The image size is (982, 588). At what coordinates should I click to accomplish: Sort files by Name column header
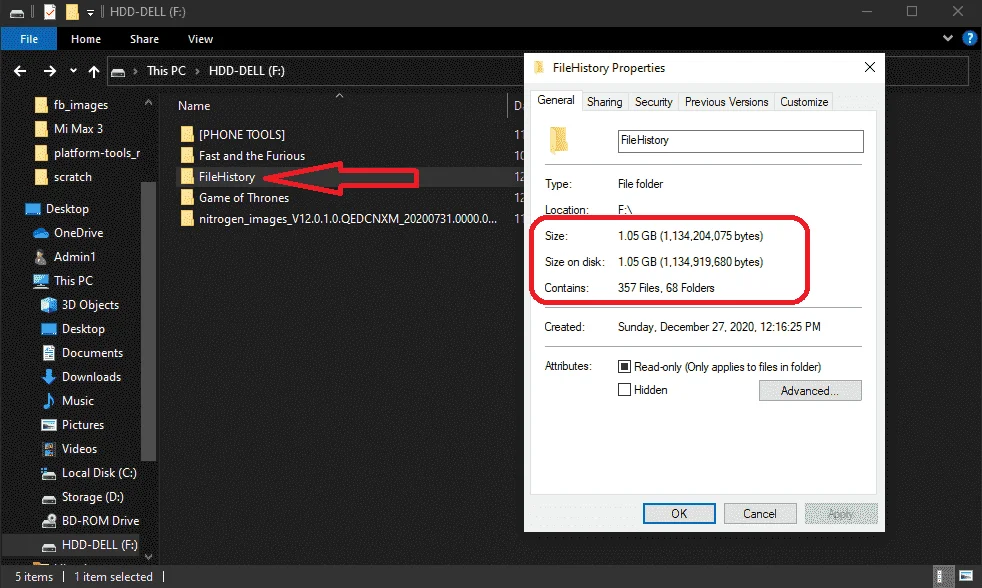pyautogui.click(x=194, y=106)
